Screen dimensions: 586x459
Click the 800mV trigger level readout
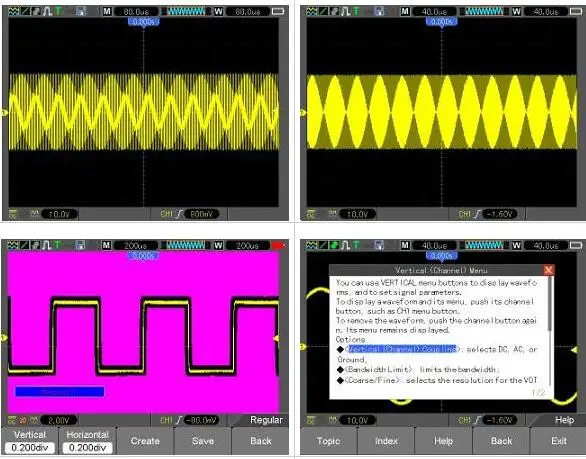(201, 214)
